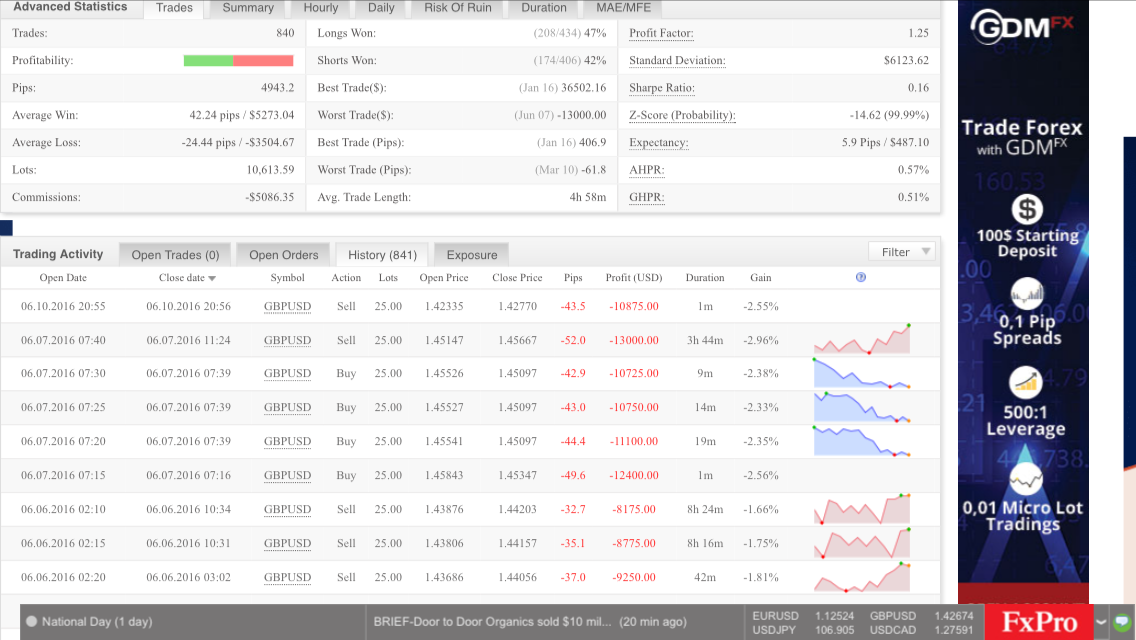Click the USDJPY quote in the ticker
This screenshot has width=1136, height=640.
tap(803, 630)
